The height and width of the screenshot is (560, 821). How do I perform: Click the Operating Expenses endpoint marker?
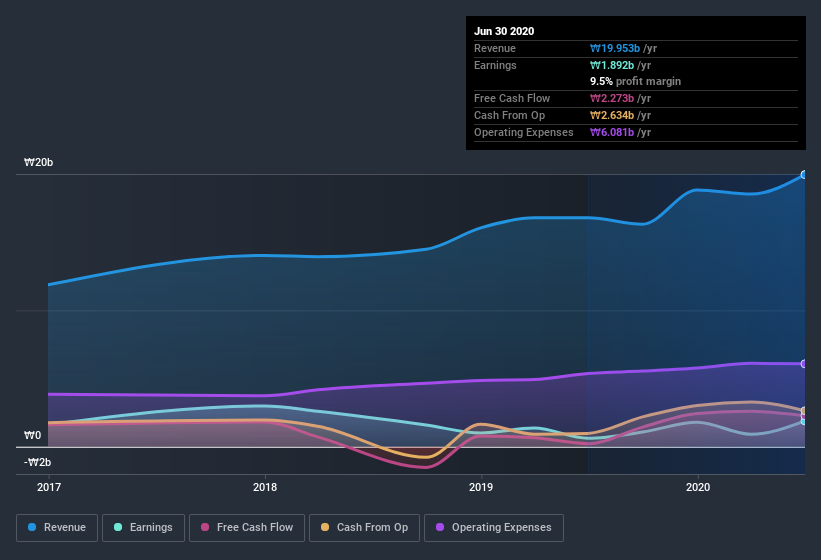pos(804,364)
